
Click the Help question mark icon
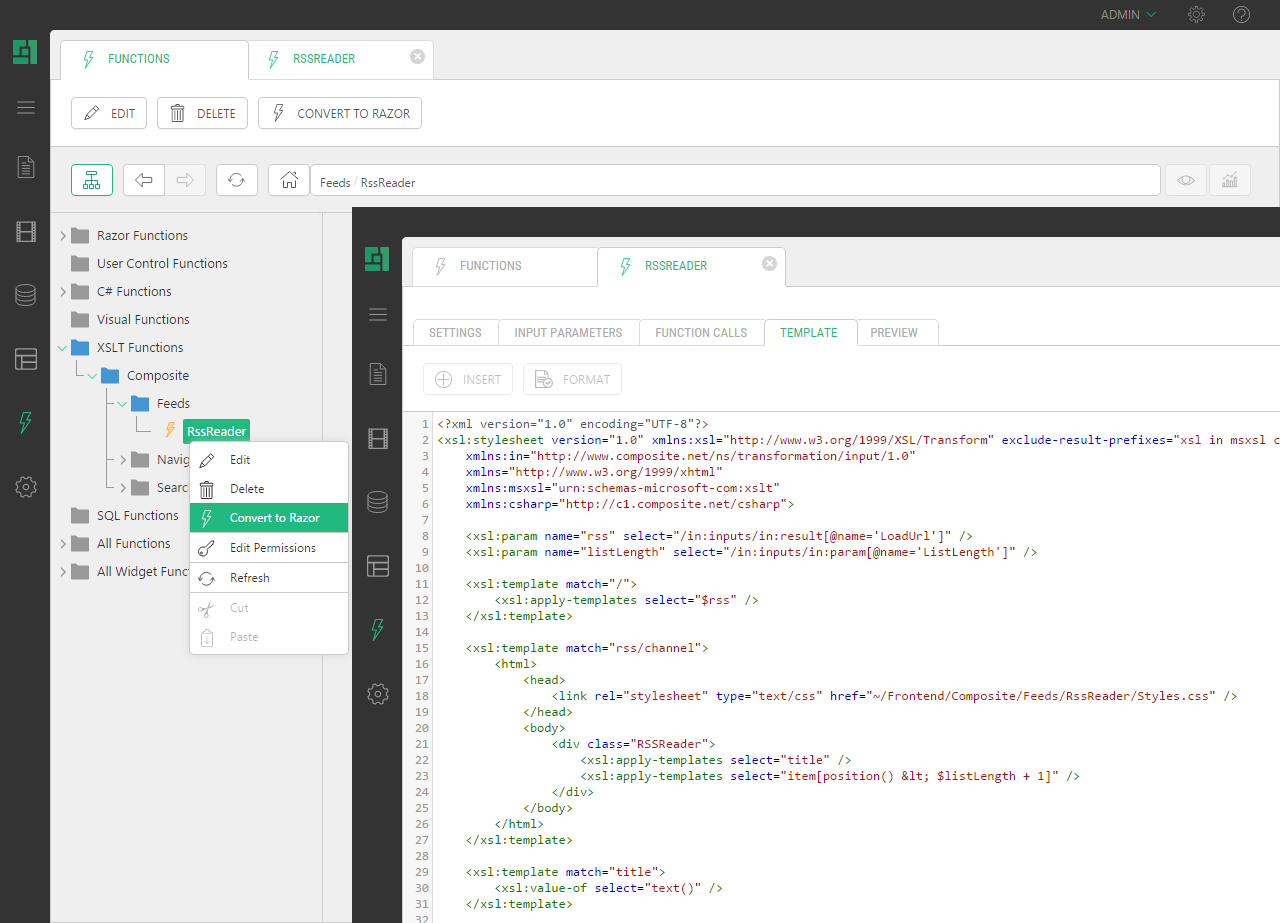(1241, 15)
